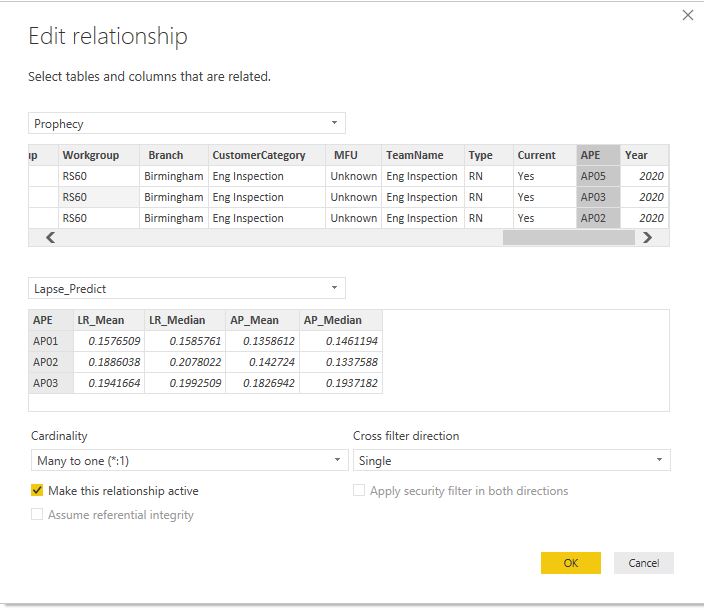Screen dimensions: 704x610
Task: Click the right scroll arrow in Prophecy preview
Action: point(647,237)
